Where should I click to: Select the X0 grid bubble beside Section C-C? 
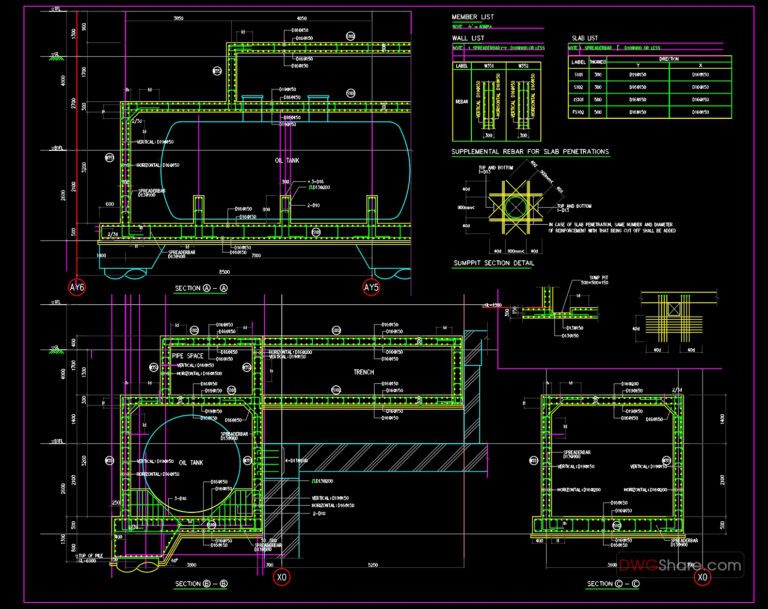pos(702,577)
